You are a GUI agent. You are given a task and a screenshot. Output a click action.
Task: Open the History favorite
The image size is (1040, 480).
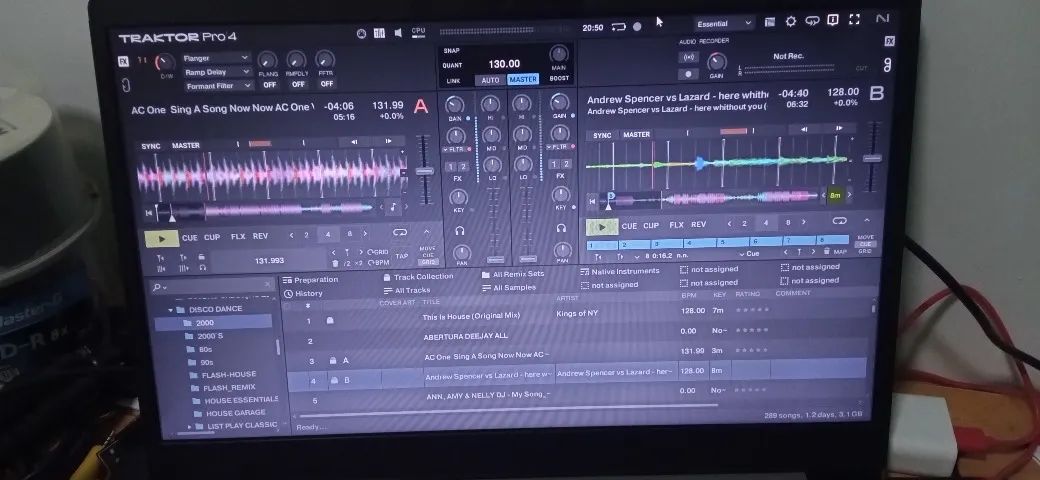tap(303, 294)
